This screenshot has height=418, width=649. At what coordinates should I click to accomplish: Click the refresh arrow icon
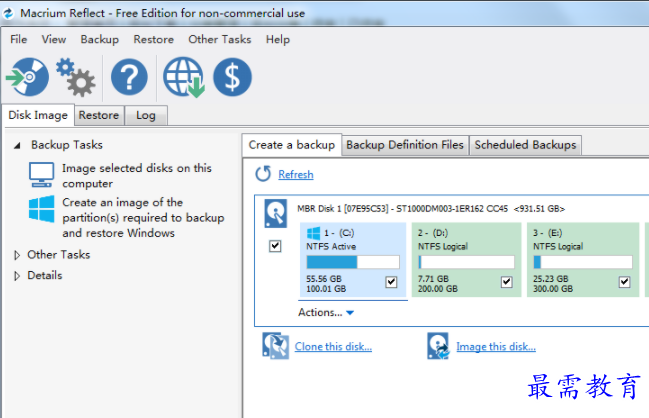pyautogui.click(x=263, y=174)
